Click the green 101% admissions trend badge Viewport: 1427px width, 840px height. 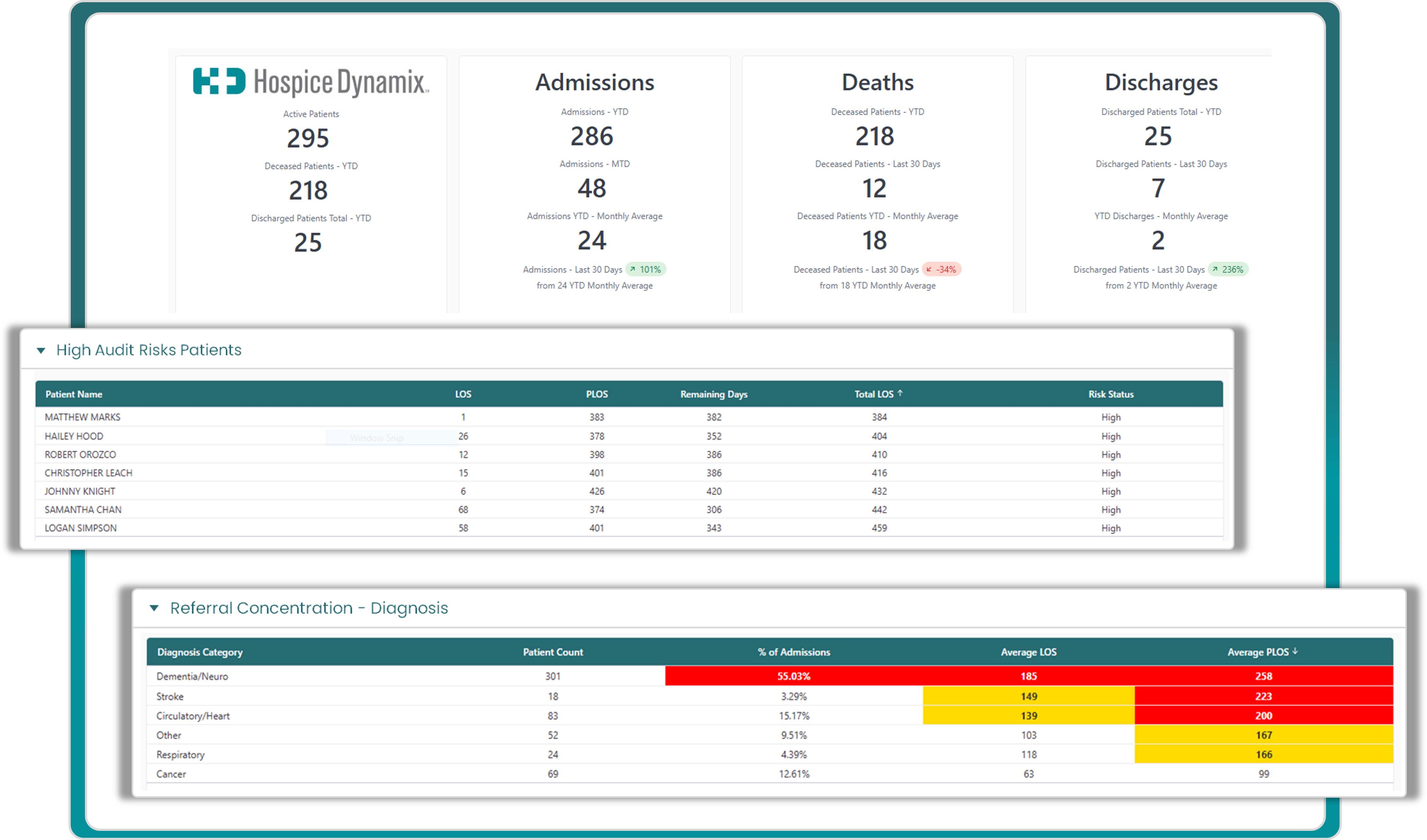(646, 270)
